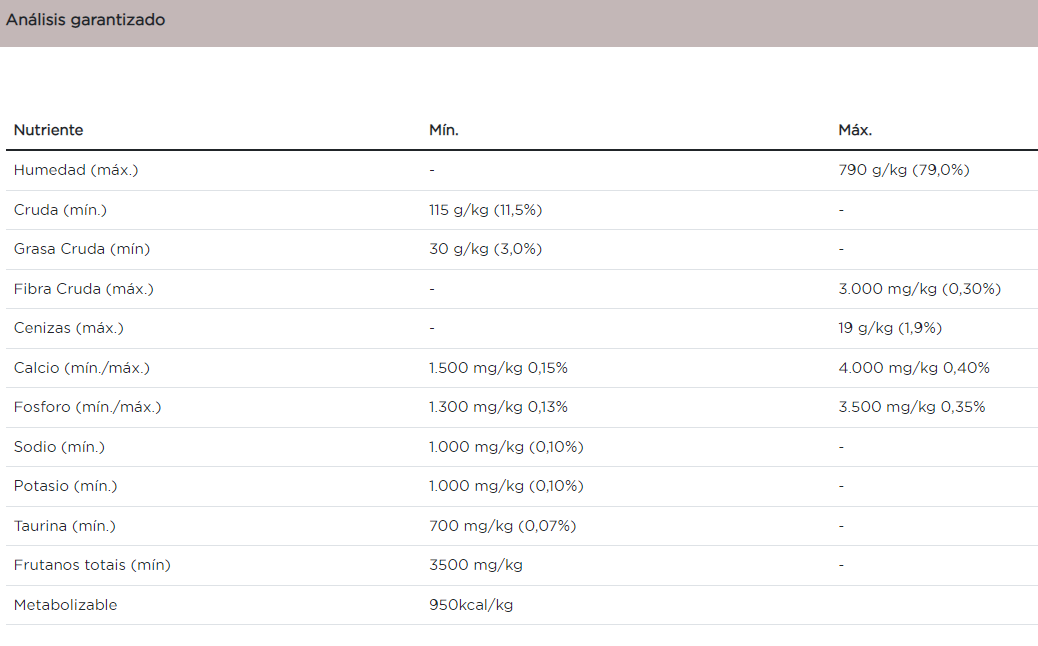Click the Máx. column header

point(855,130)
